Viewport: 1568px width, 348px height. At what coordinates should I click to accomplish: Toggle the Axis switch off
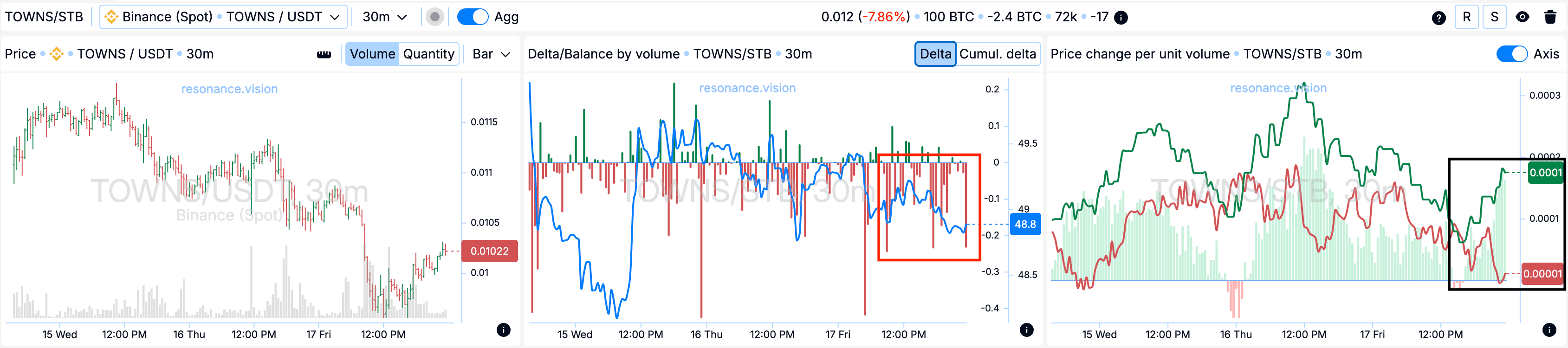pos(1511,54)
